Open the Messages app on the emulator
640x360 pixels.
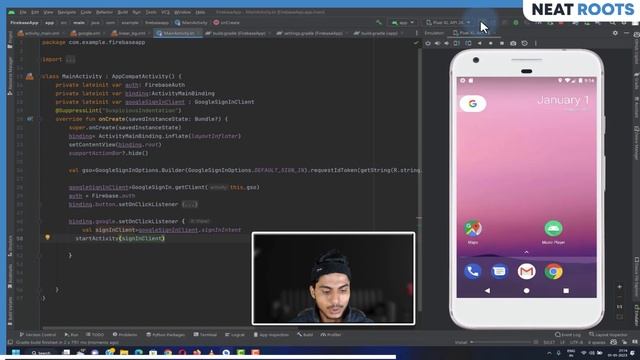(x=499, y=271)
